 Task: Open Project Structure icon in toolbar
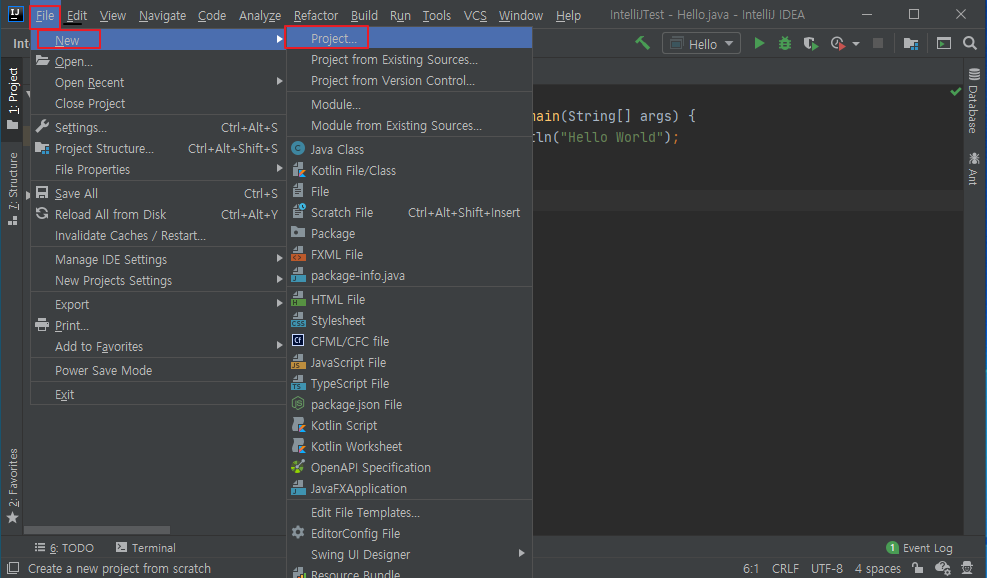(x=911, y=43)
